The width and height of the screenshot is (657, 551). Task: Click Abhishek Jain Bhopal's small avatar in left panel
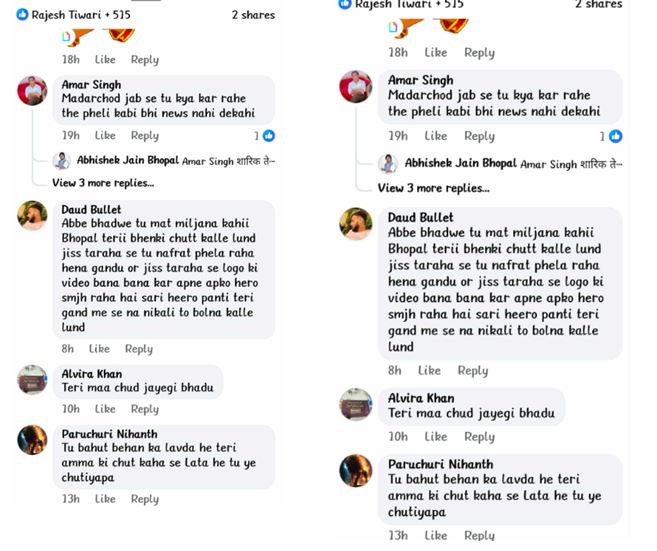click(61, 161)
